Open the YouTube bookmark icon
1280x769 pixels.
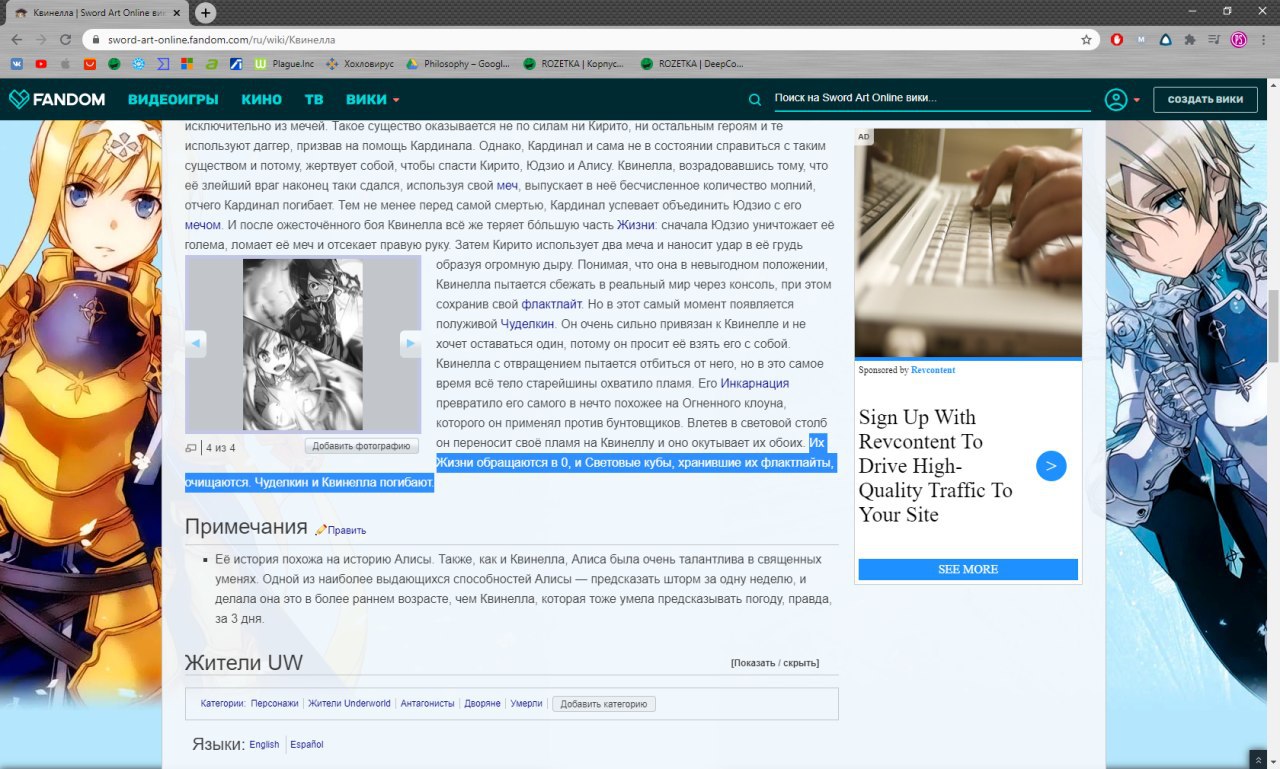(41, 64)
